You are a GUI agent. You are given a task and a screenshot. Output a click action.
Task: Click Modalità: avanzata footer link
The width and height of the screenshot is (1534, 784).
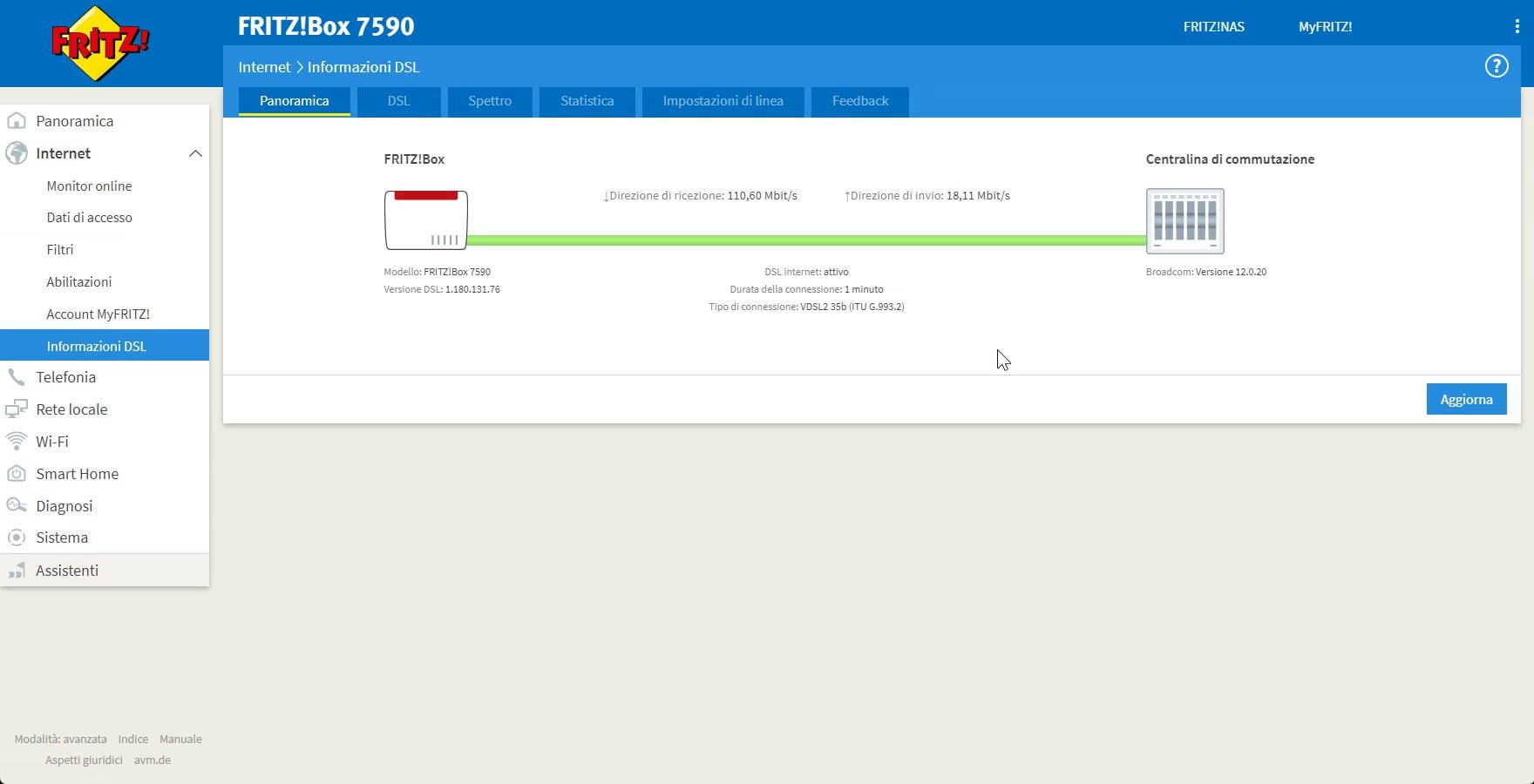tap(60, 739)
